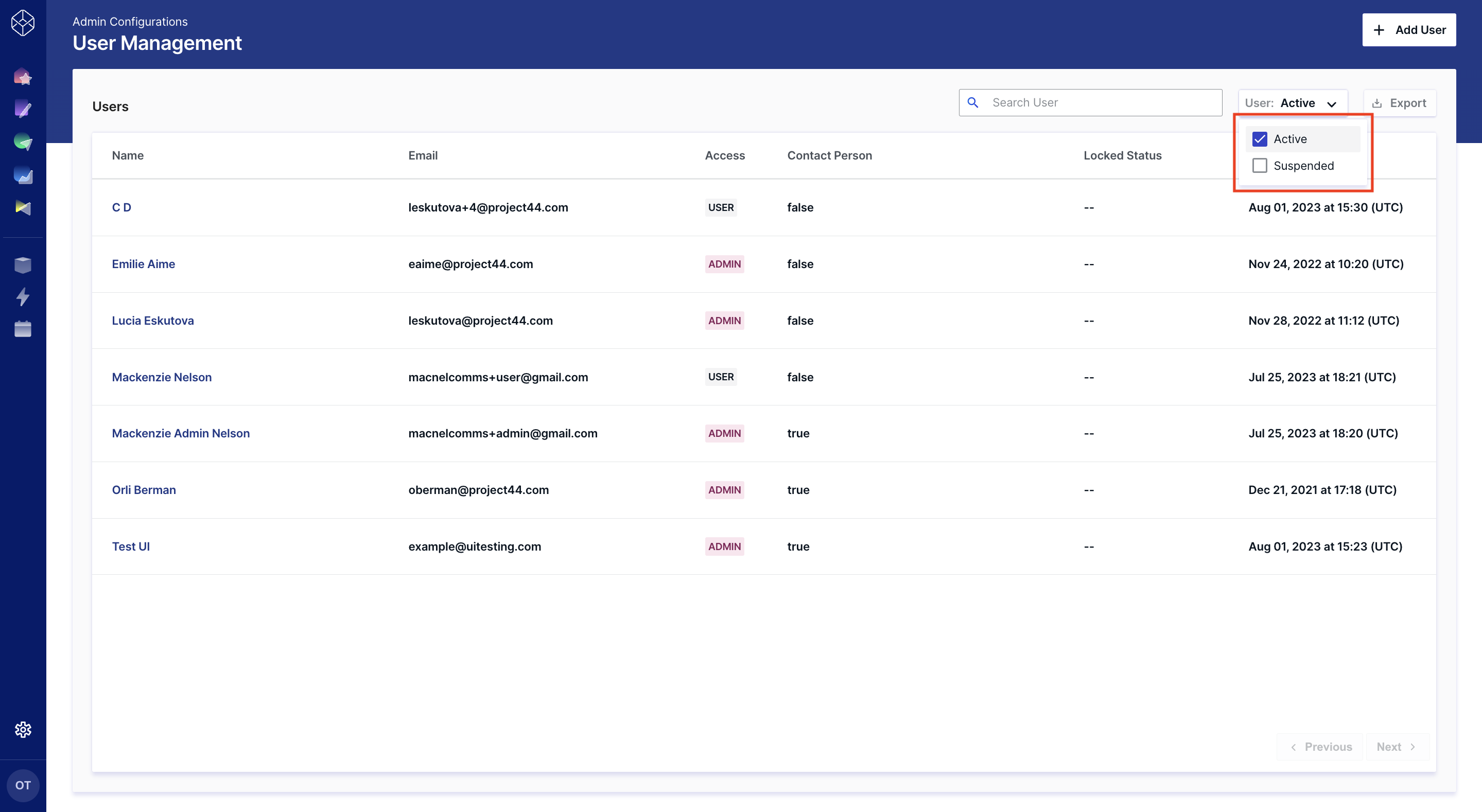Open Emilie Aime user link
The width and height of the screenshot is (1482, 812).
click(143, 264)
